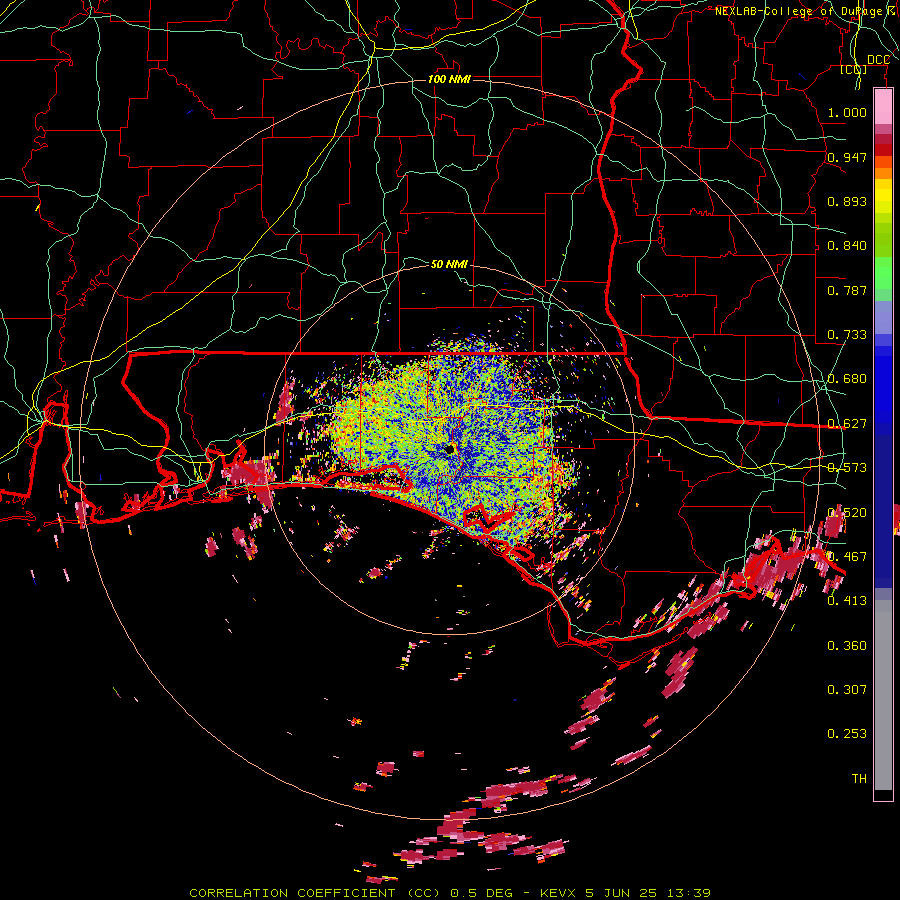Click the black radar site dot at echo center
This screenshot has width=900, height=900.
[450, 449]
